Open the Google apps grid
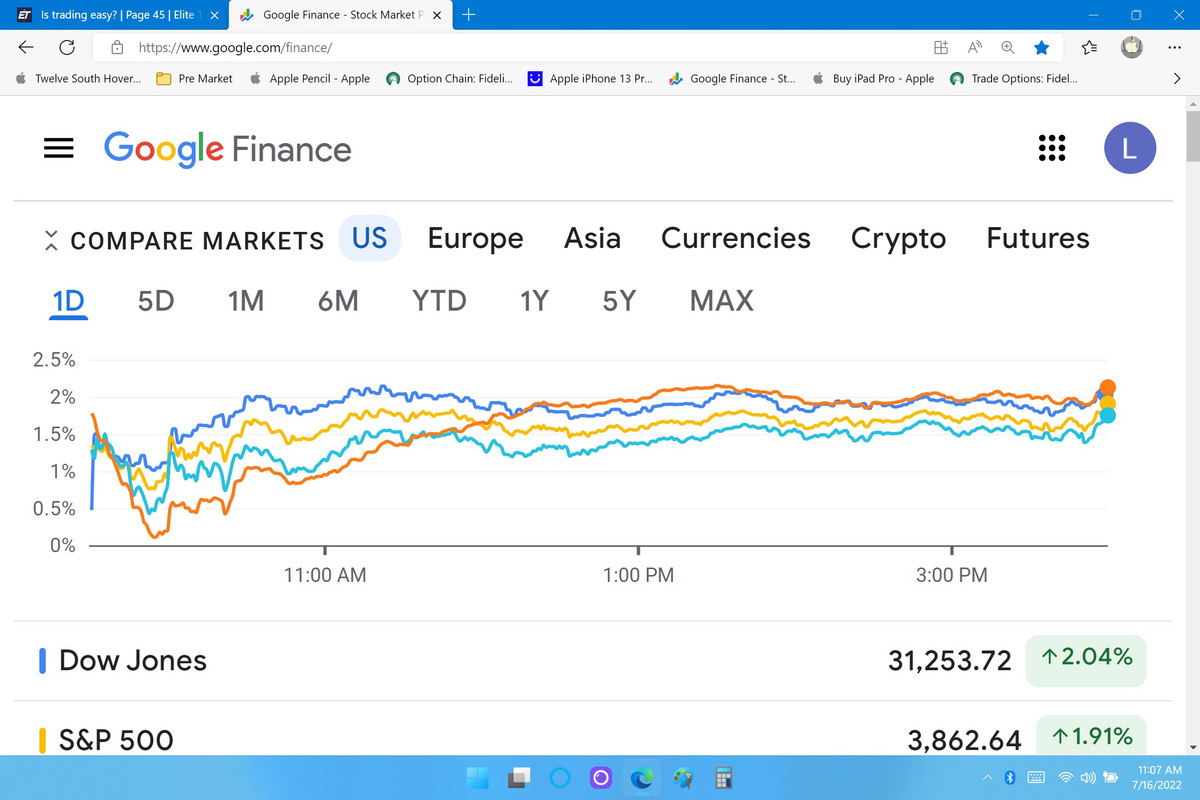Screen dimensions: 1200x800 1052,148
